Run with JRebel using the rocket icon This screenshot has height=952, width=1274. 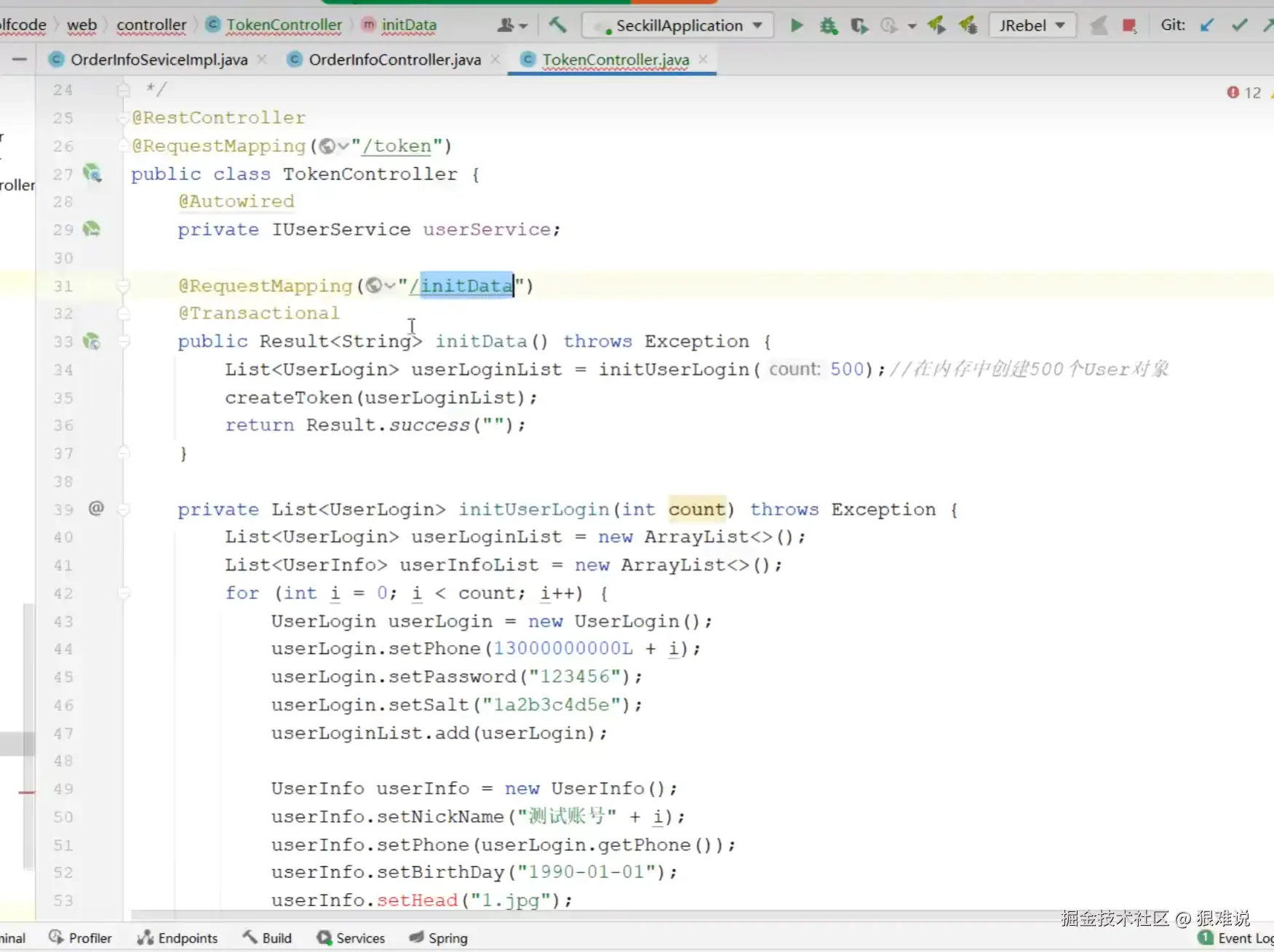pyautogui.click(x=936, y=25)
